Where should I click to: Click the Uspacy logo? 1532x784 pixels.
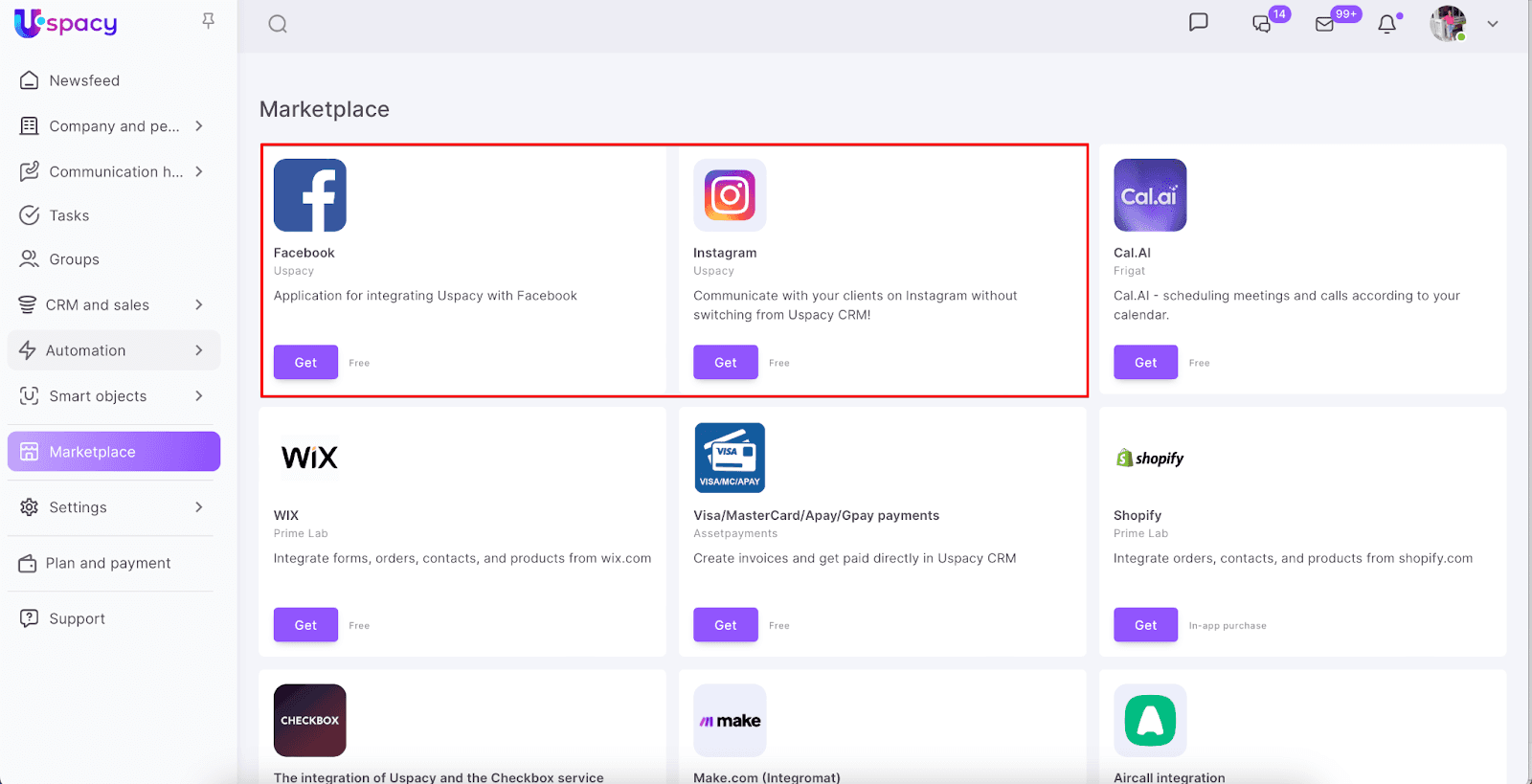click(x=66, y=23)
